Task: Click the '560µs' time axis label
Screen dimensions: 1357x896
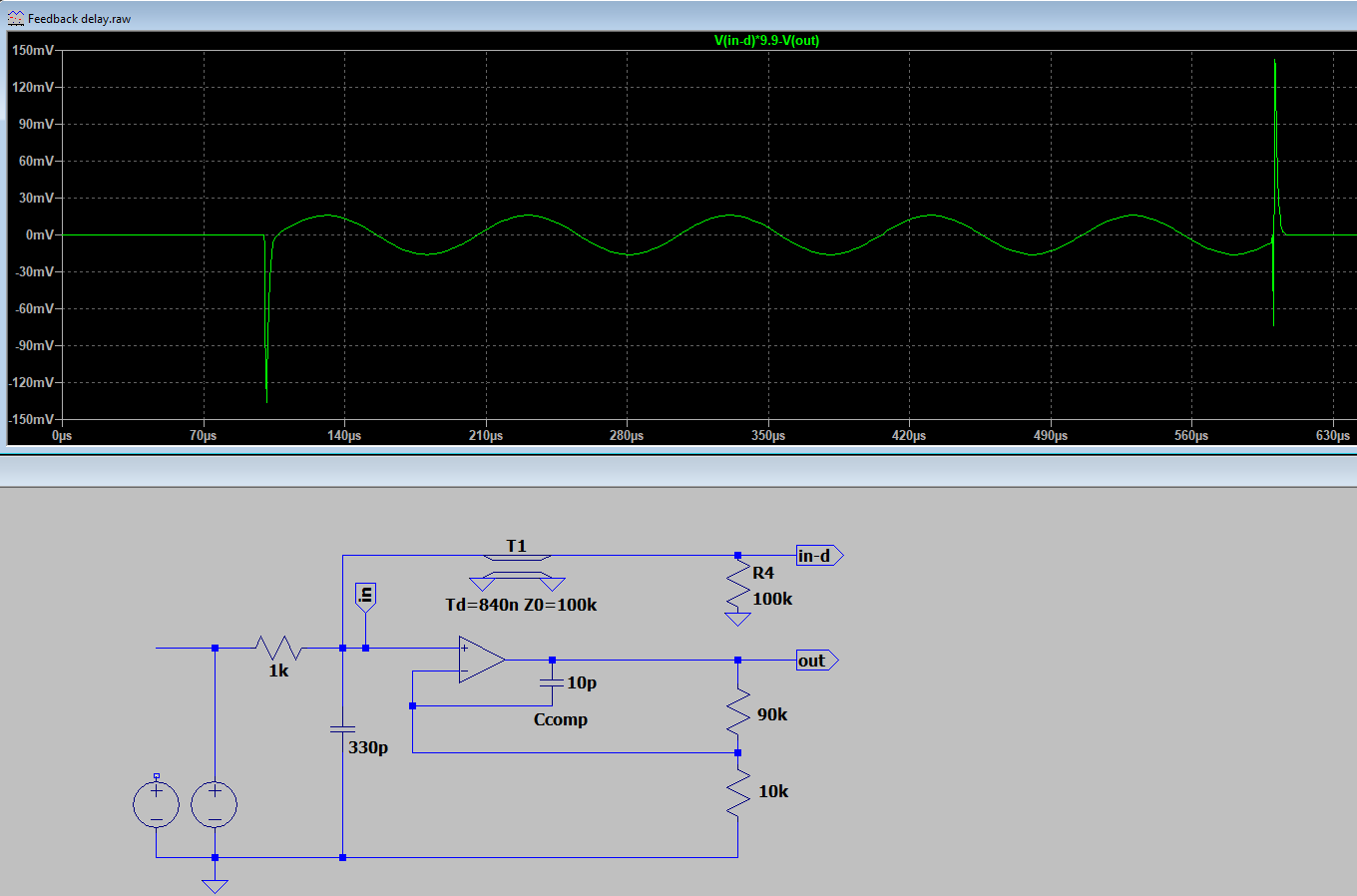Action: click(x=1191, y=435)
